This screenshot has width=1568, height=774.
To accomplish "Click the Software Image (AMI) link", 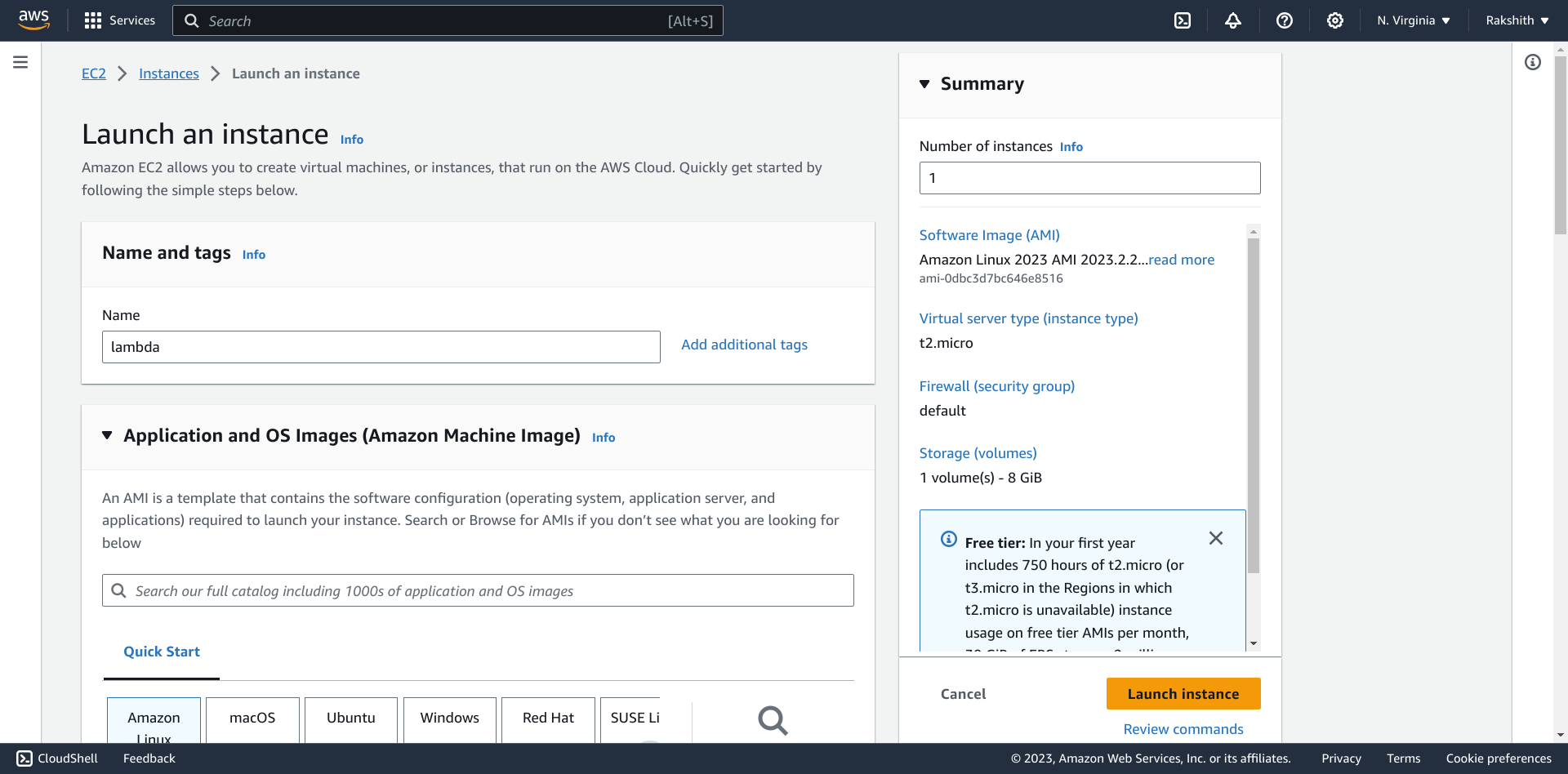I will point(990,235).
